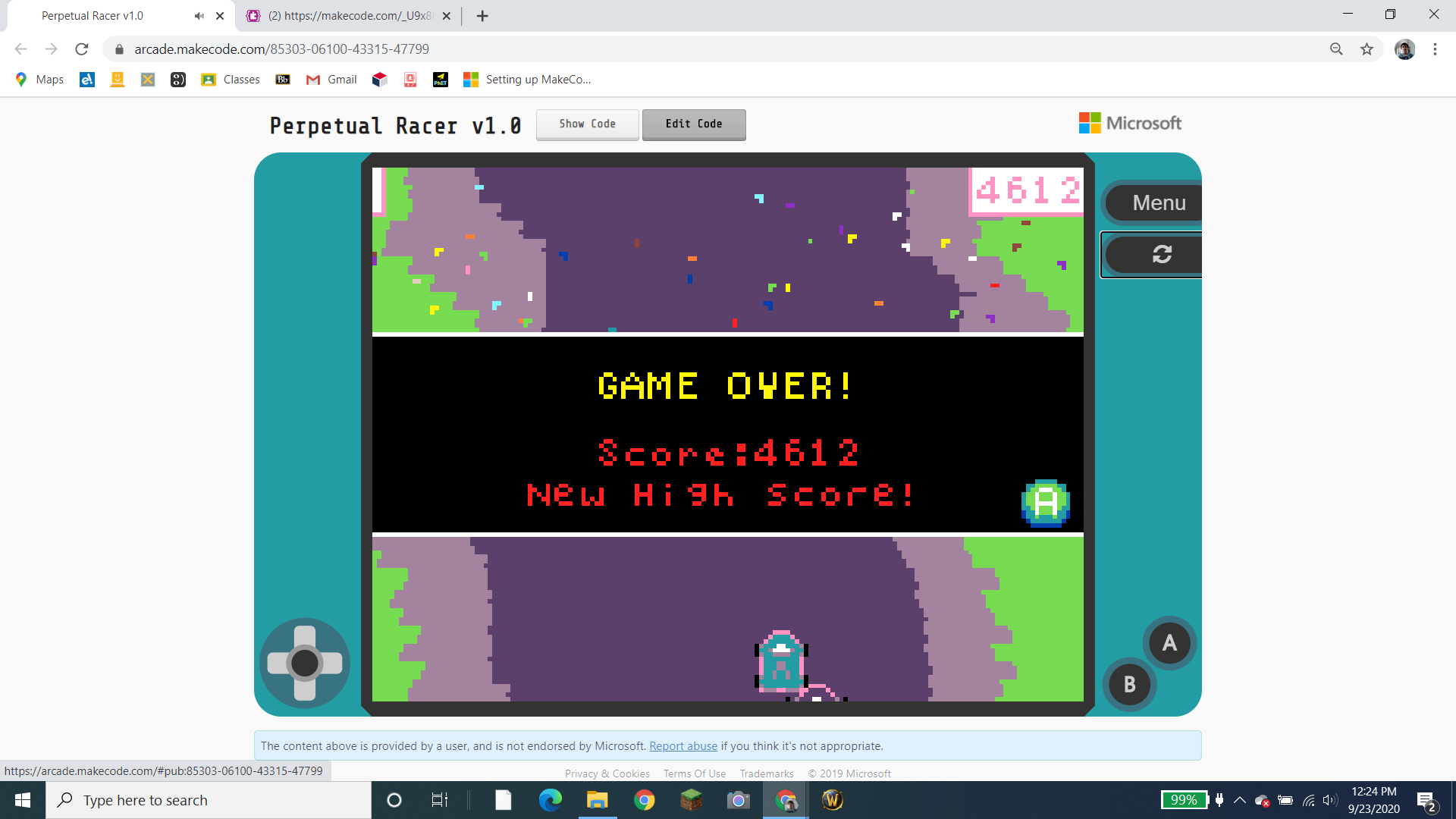This screenshot has height=819, width=1456.
Task: Click the Show Code button
Action: (588, 124)
